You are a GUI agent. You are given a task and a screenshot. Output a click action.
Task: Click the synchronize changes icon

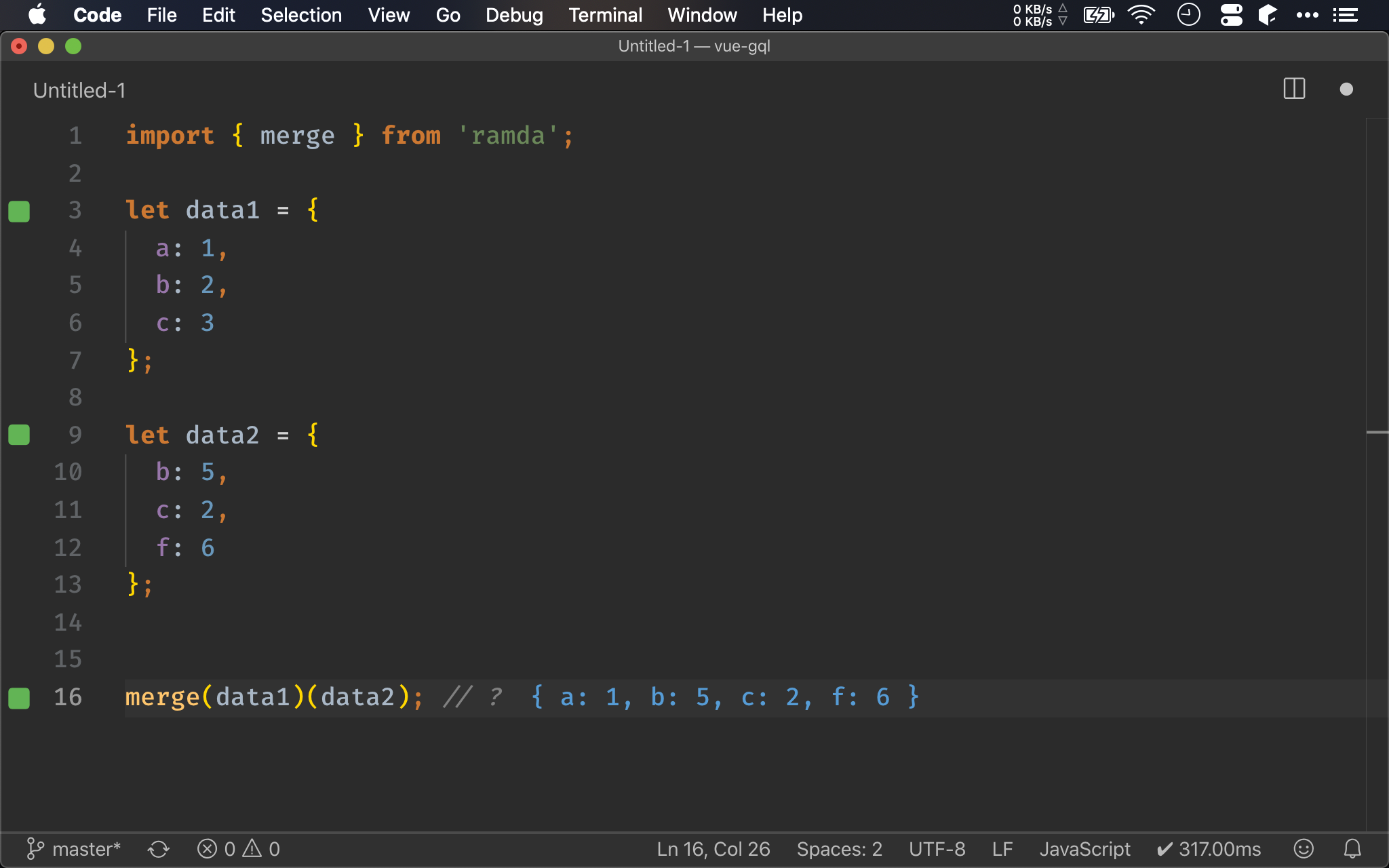coord(159,849)
